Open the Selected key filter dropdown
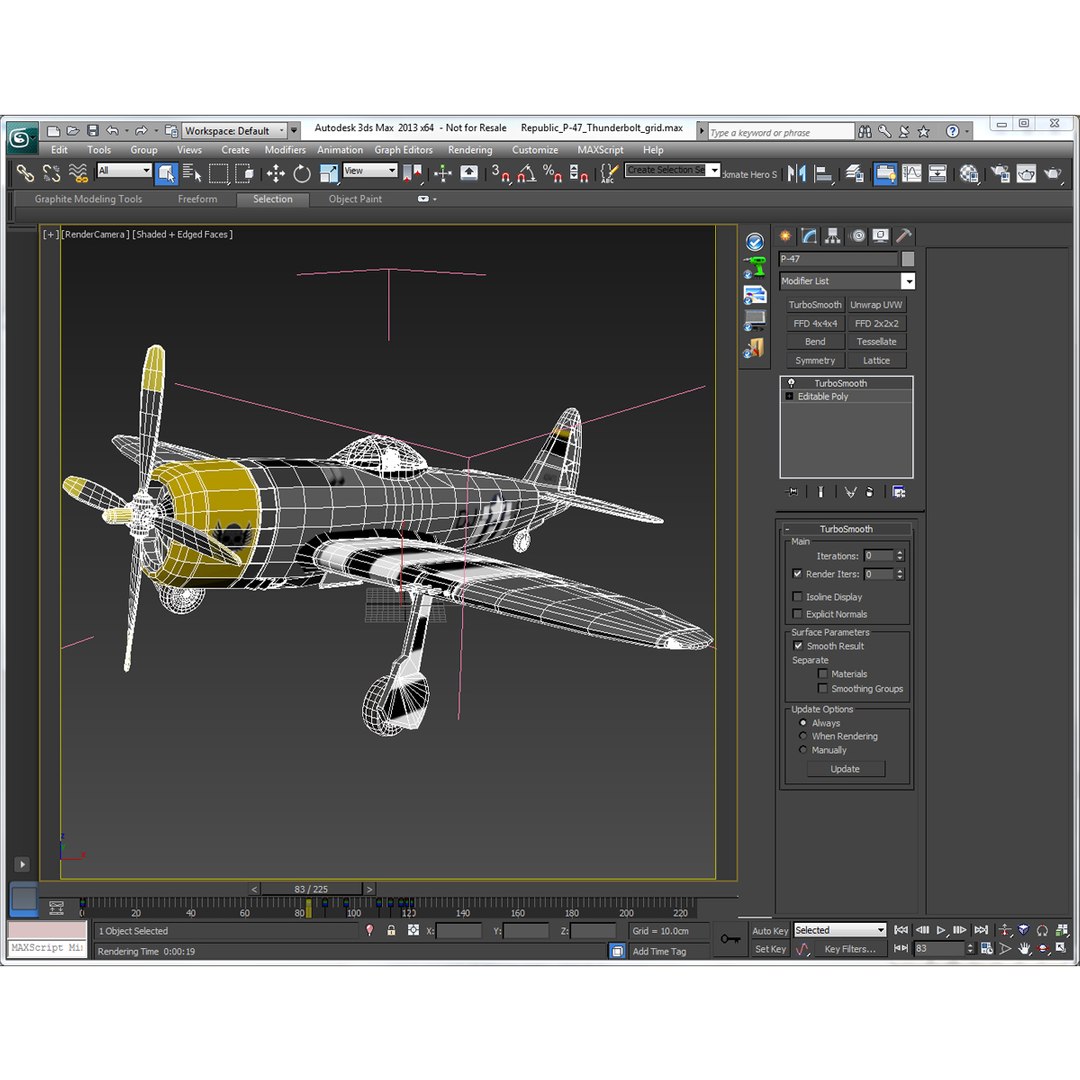Image resolution: width=1080 pixels, height=1080 pixels. 840,930
